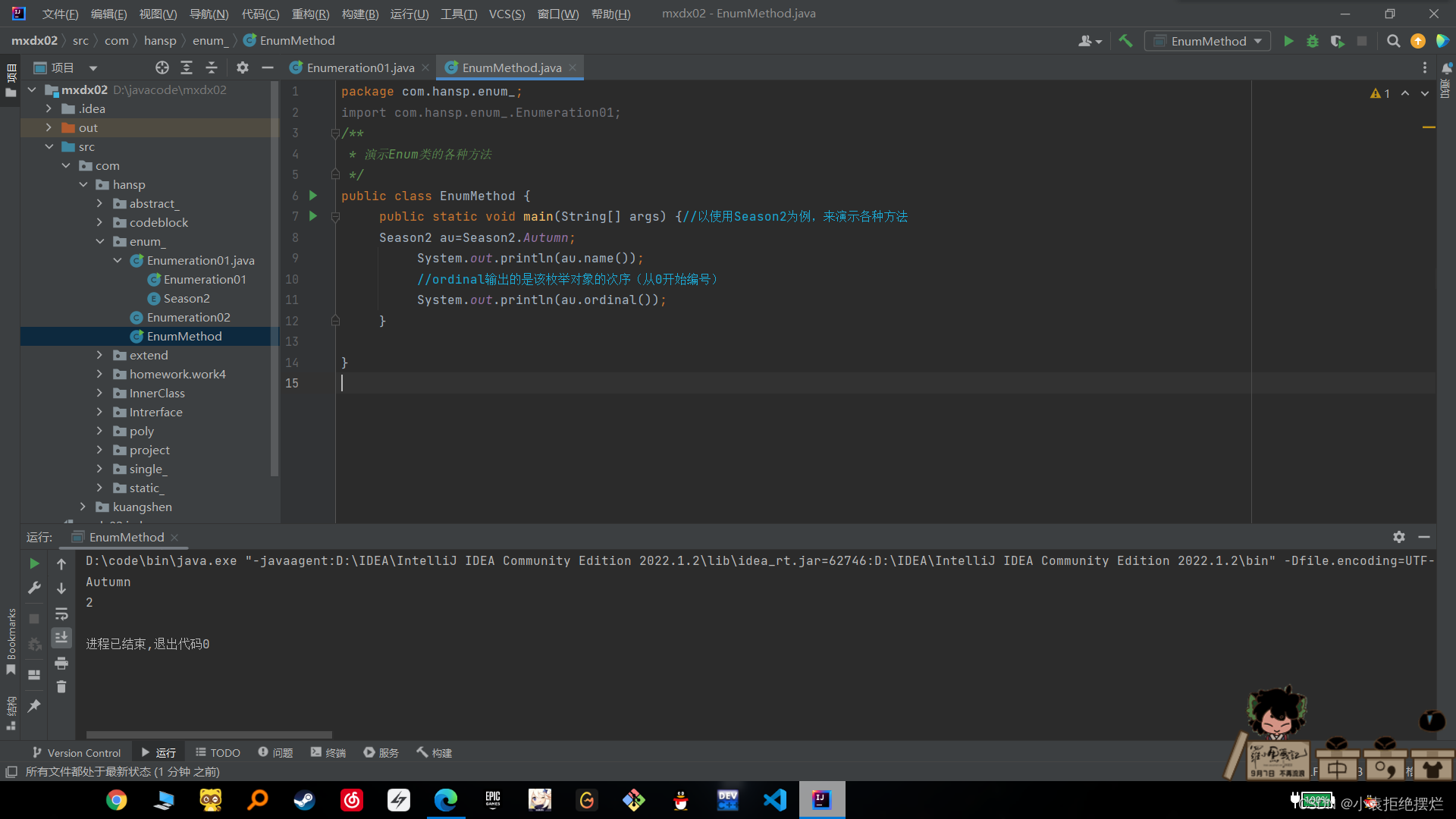Screen dimensions: 1456x819
Task: Open 问题 problems tool window
Action: [x=275, y=752]
